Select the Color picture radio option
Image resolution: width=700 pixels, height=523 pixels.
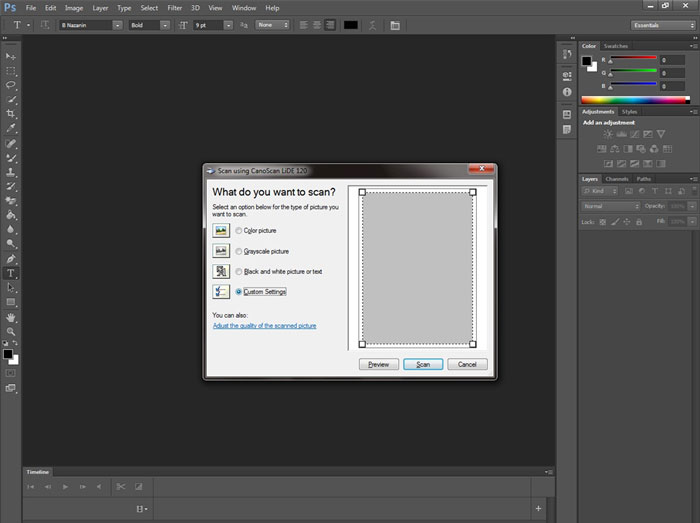pos(239,231)
